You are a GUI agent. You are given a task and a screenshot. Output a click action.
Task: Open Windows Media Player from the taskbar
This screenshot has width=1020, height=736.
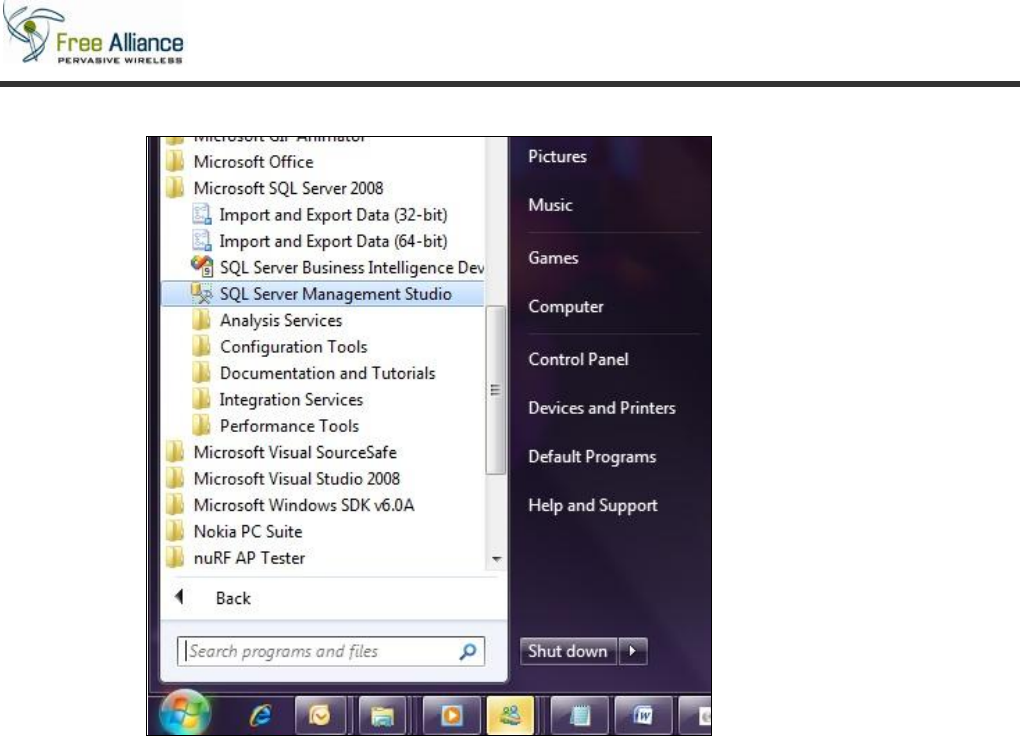(x=451, y=716)
